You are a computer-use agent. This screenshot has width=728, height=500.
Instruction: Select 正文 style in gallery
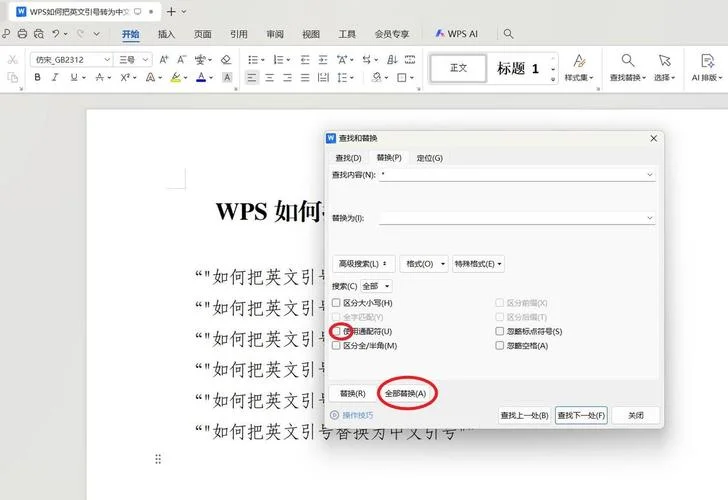coord(458,68)
